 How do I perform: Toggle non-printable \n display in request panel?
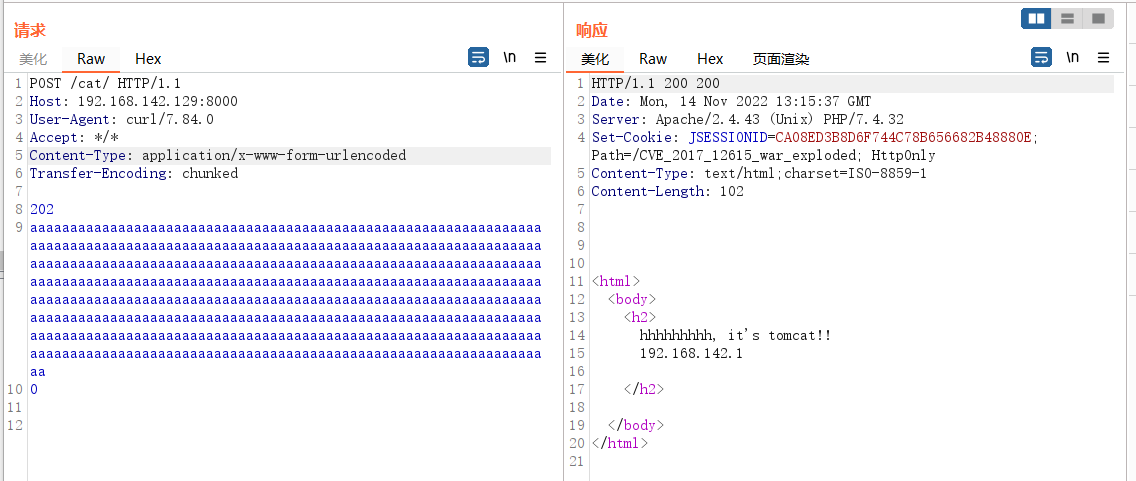510,58
